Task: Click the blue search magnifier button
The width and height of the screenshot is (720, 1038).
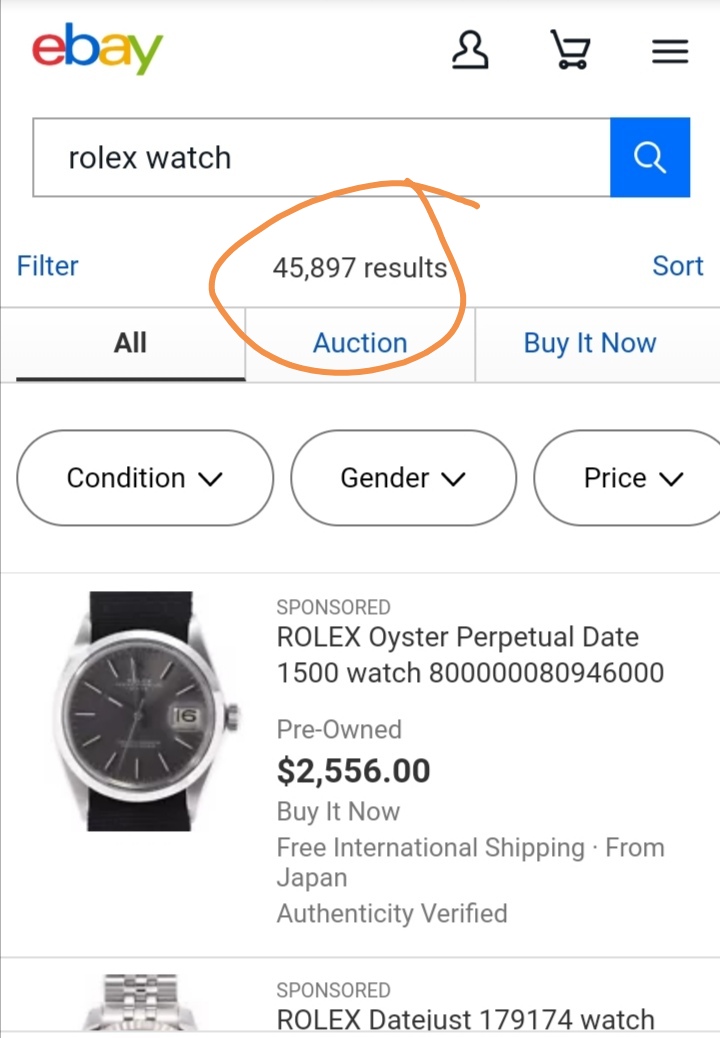Action: tap(650, 158)
